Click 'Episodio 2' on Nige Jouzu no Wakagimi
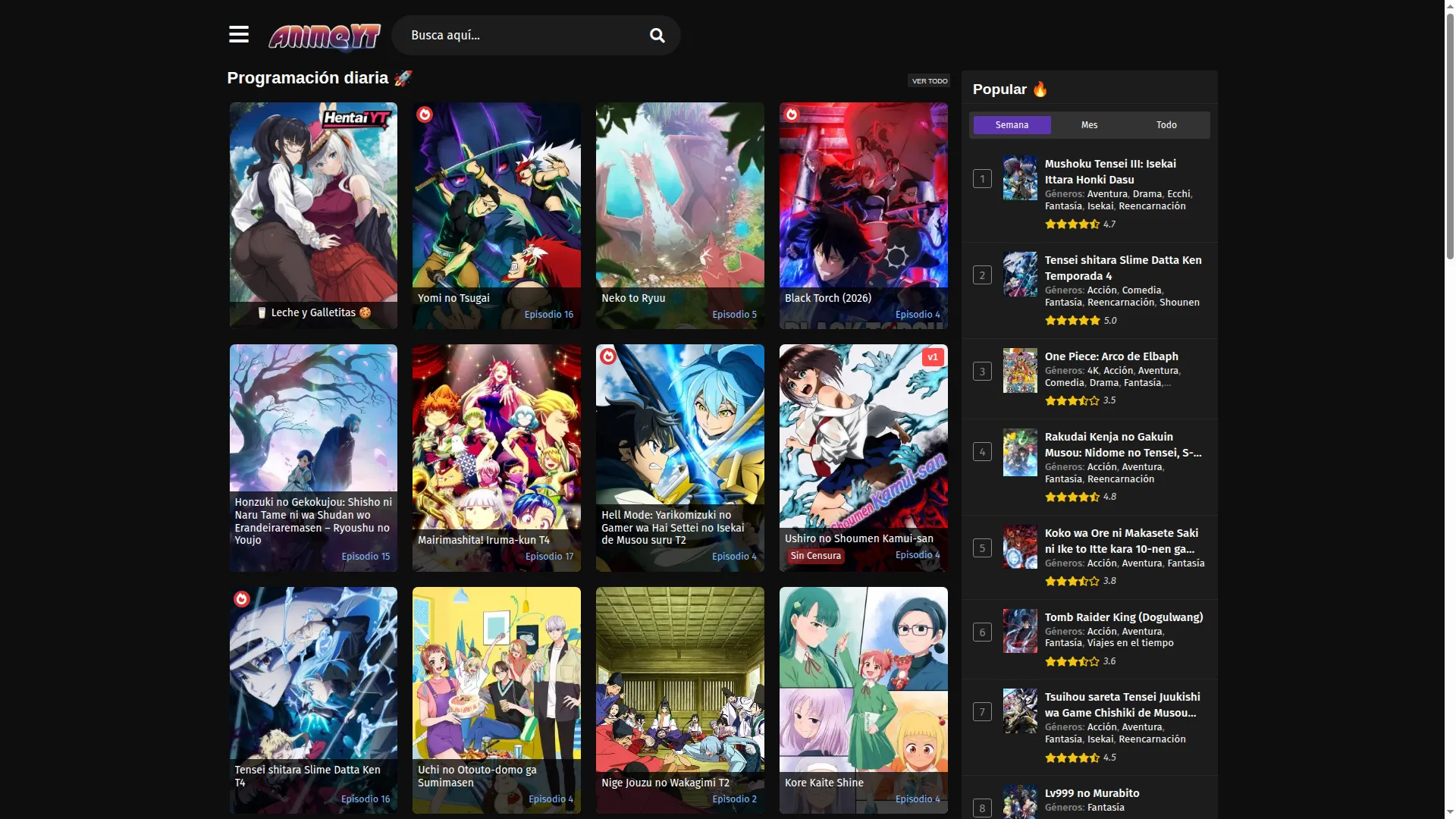The width and height of the screenshot is (1456, 819). coord(734,799)
